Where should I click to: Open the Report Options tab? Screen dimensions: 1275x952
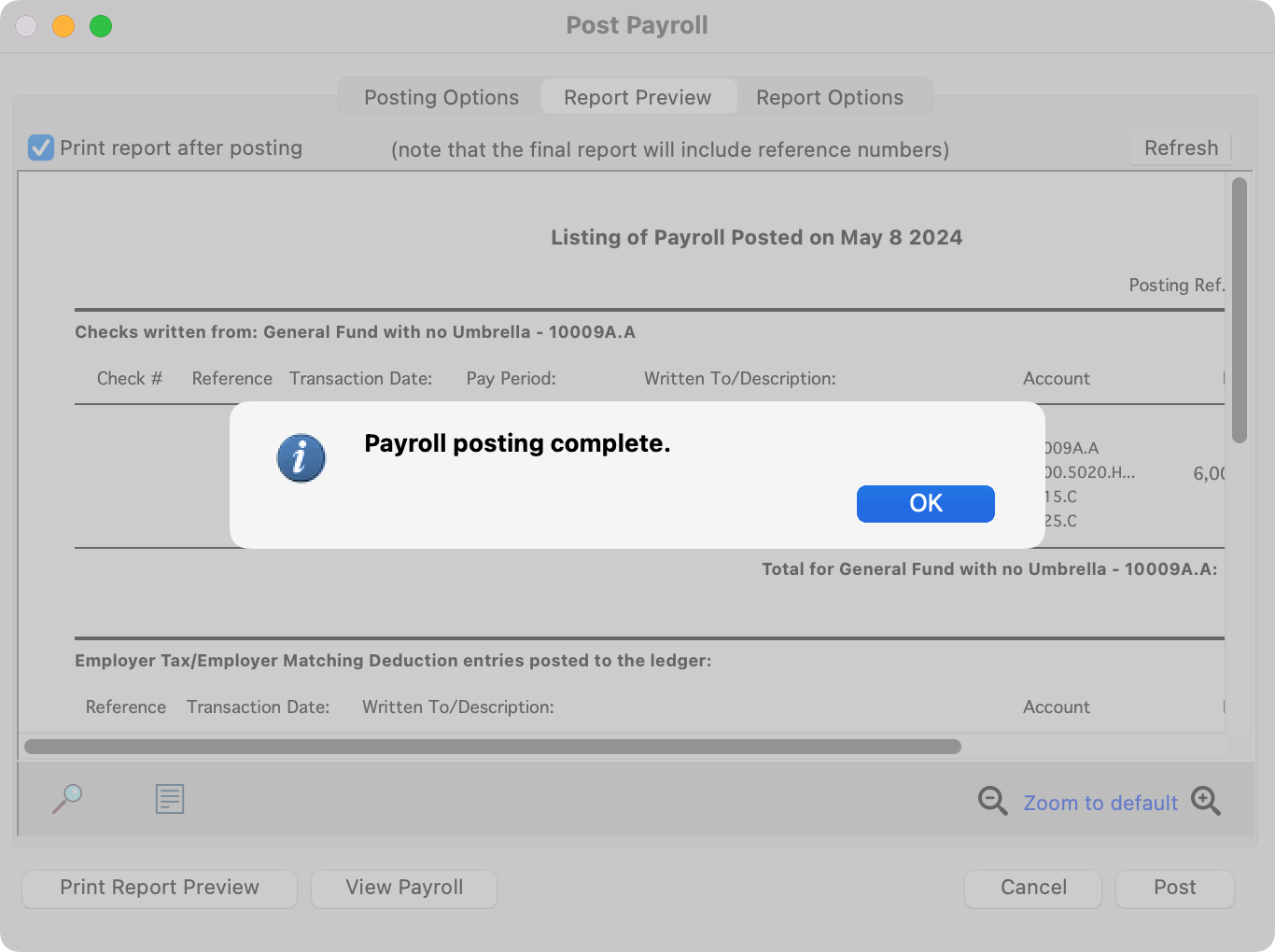point(829,97)
